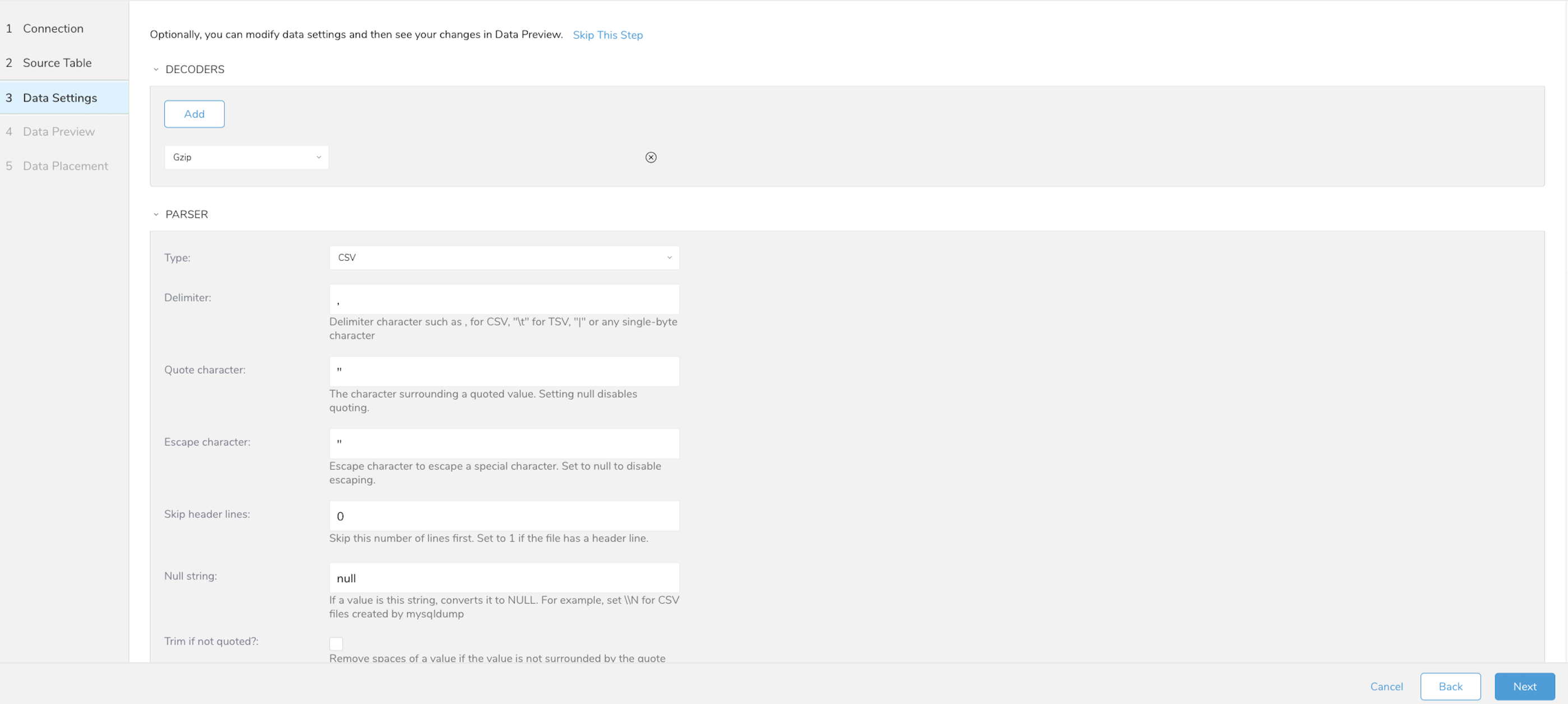Go to Connection step
This screenshot has height=704, width=1568.
[53, 29]
